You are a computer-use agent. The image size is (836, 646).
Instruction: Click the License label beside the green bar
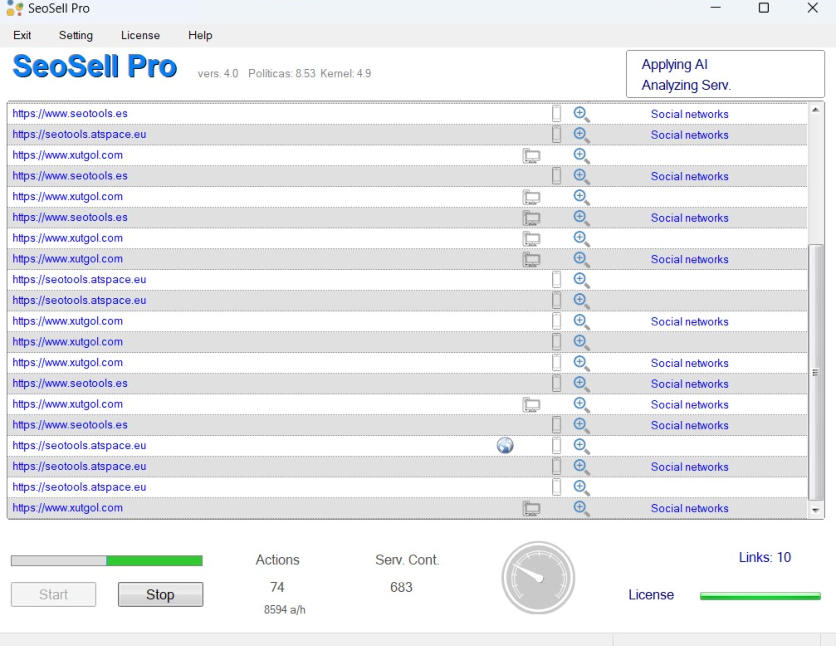coord(651,595)
